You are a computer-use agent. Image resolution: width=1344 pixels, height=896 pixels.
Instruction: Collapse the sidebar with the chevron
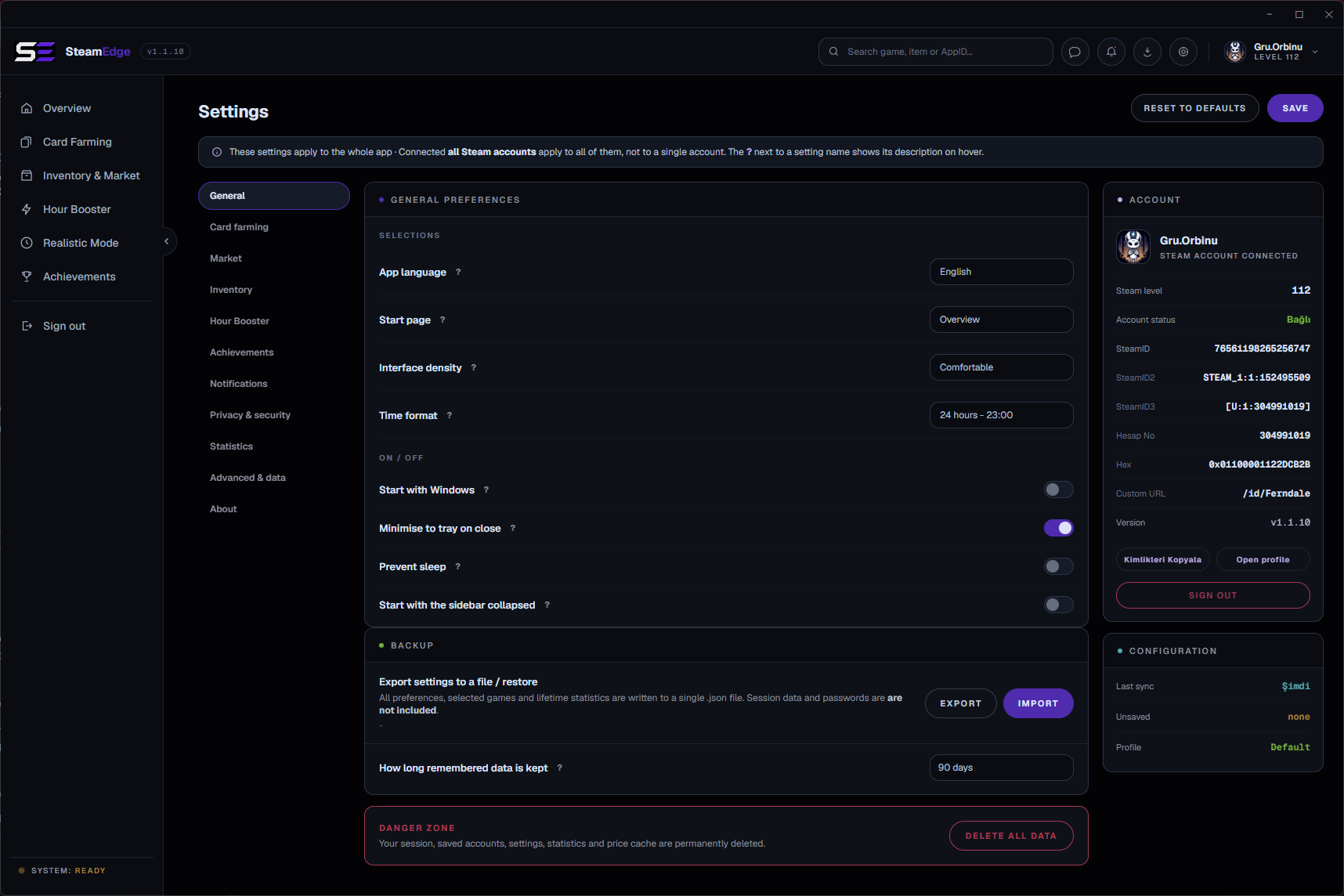pos(166,241)
